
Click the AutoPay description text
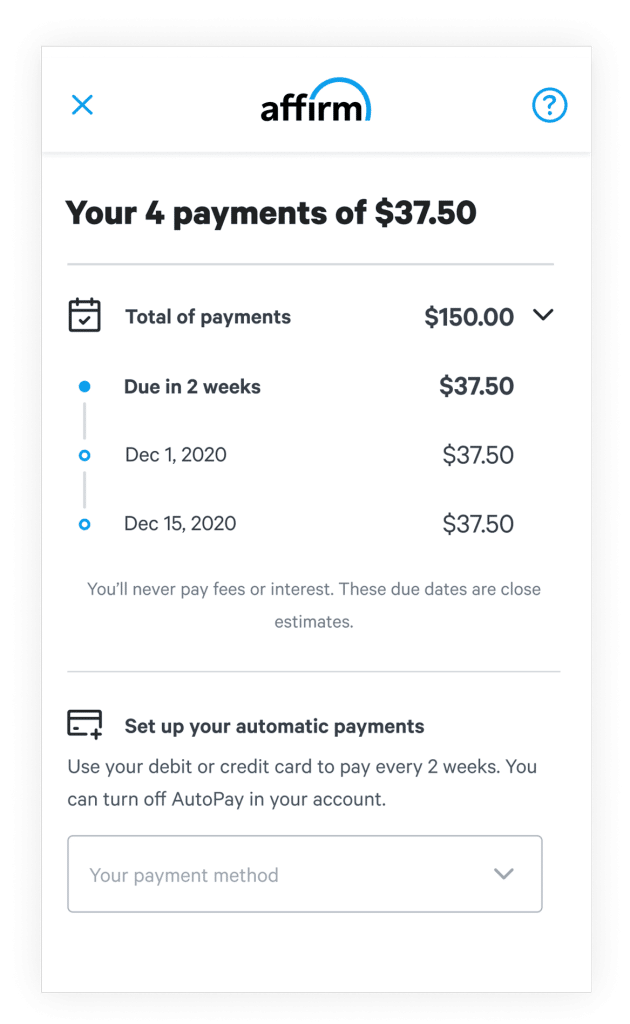pyautogui.click(x=302, y=783)
